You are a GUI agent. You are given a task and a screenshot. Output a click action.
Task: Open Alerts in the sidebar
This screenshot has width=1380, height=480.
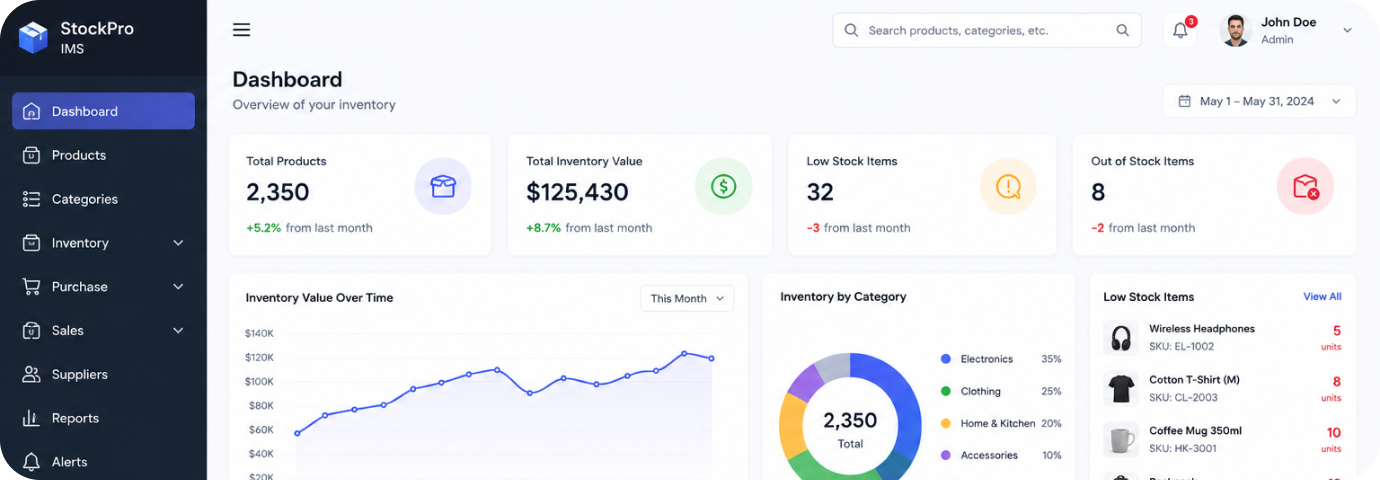[103, 462]
